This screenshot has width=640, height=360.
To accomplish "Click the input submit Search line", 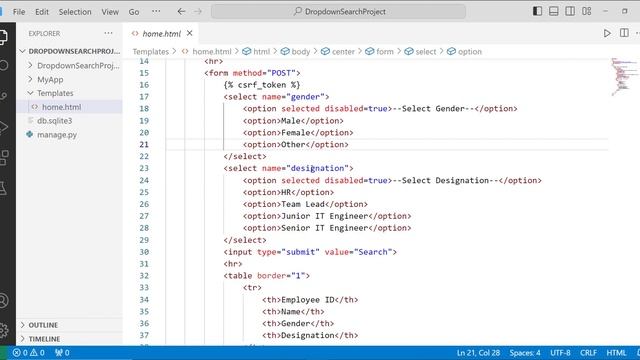I will [310, 252].
